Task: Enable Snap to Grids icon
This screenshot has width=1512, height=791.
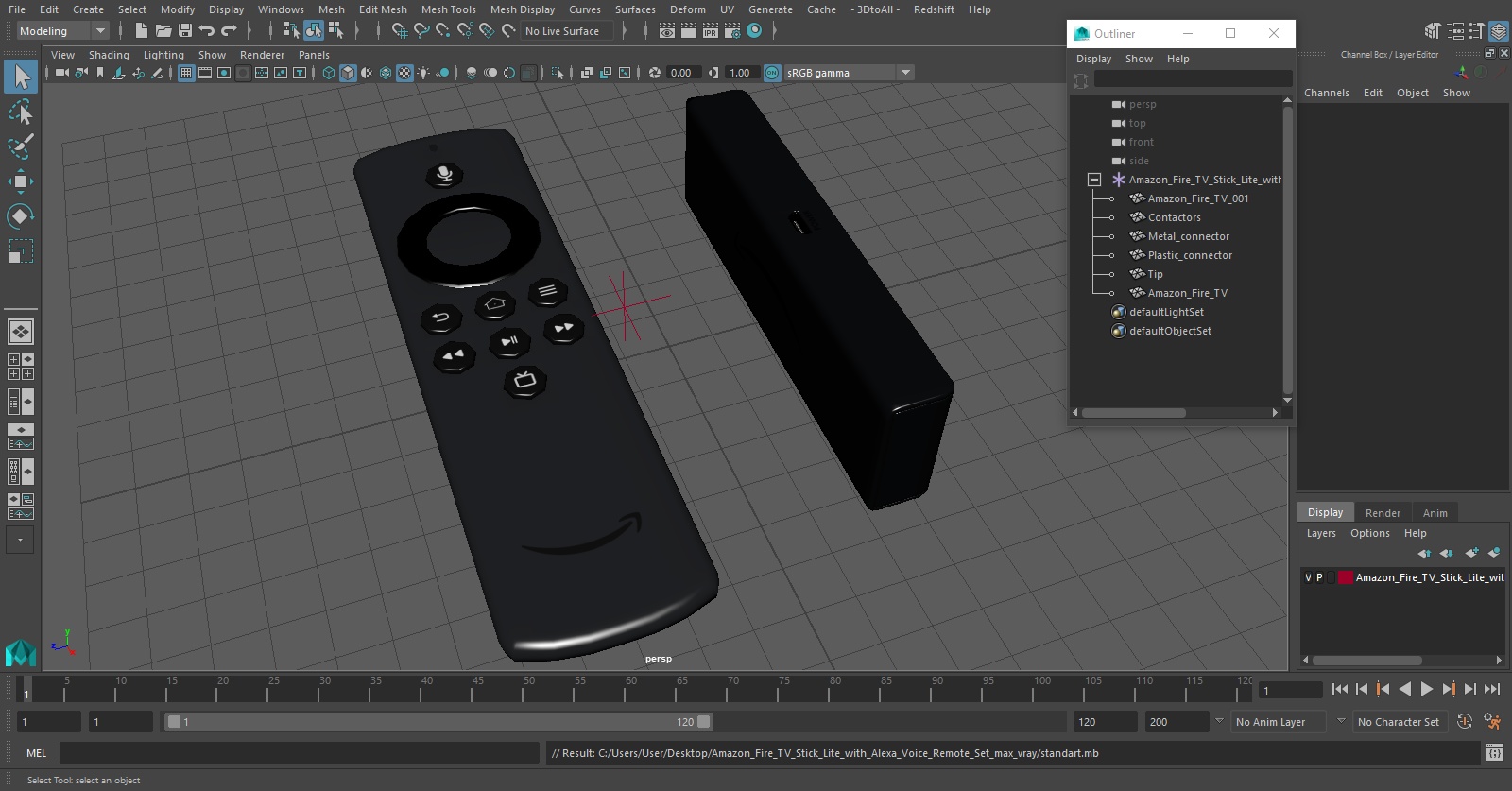Action: (x=400, y=31)
